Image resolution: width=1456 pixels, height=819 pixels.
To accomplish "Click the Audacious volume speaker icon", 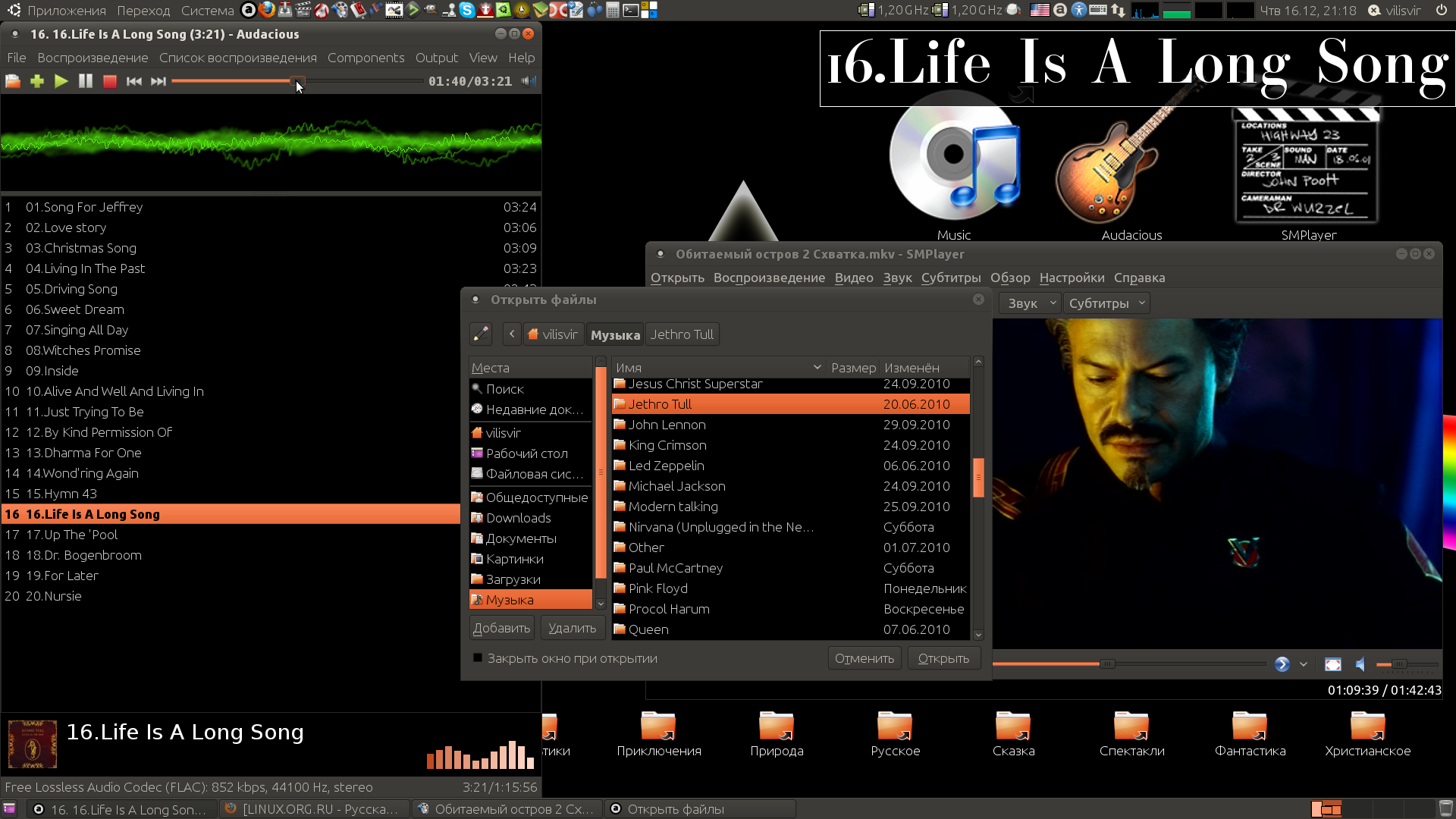I will pos(529,81).
